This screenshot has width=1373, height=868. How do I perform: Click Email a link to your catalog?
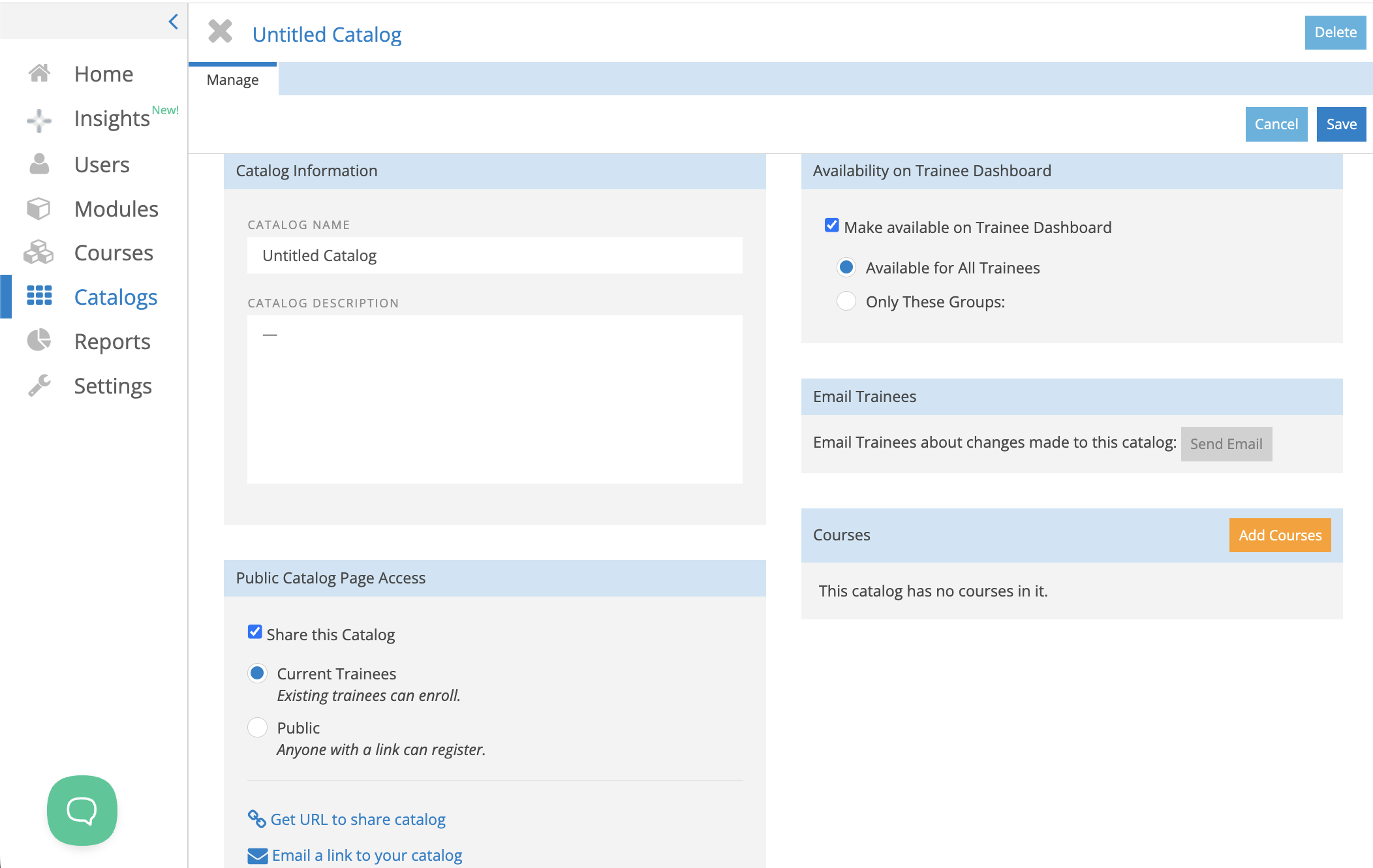coord(367,856)
